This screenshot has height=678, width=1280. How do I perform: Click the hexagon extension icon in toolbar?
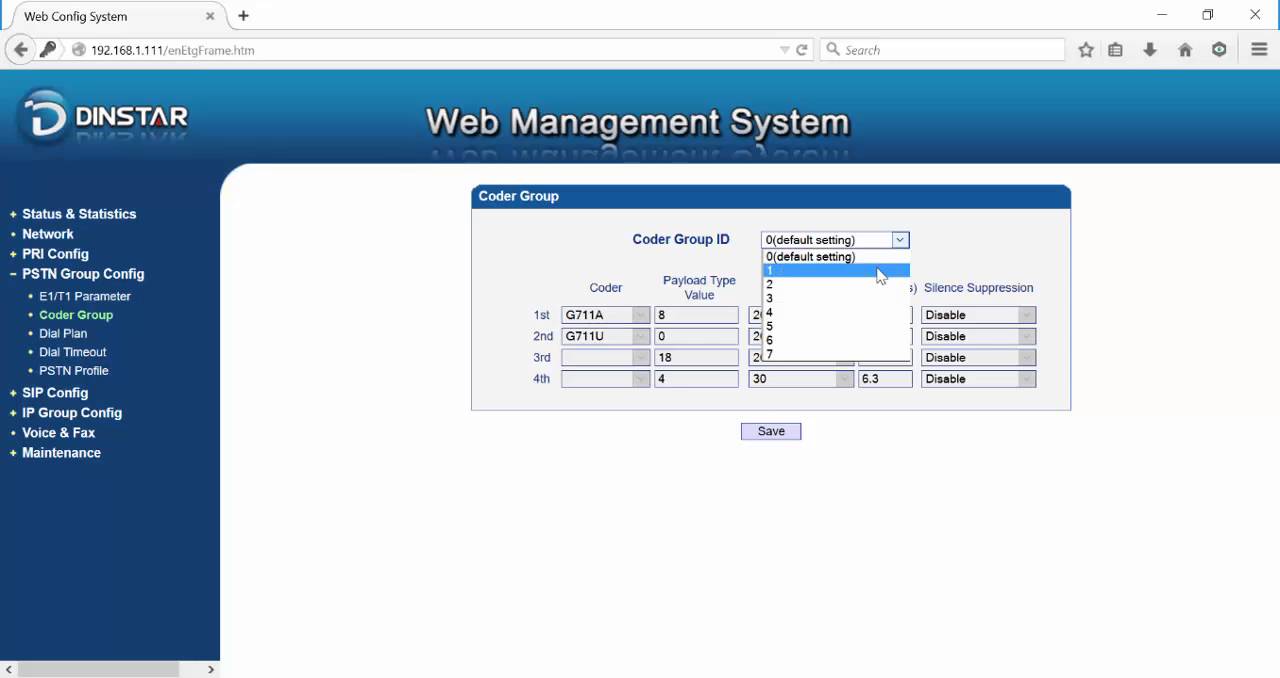pyautogui.click(x=1219, y=50)
